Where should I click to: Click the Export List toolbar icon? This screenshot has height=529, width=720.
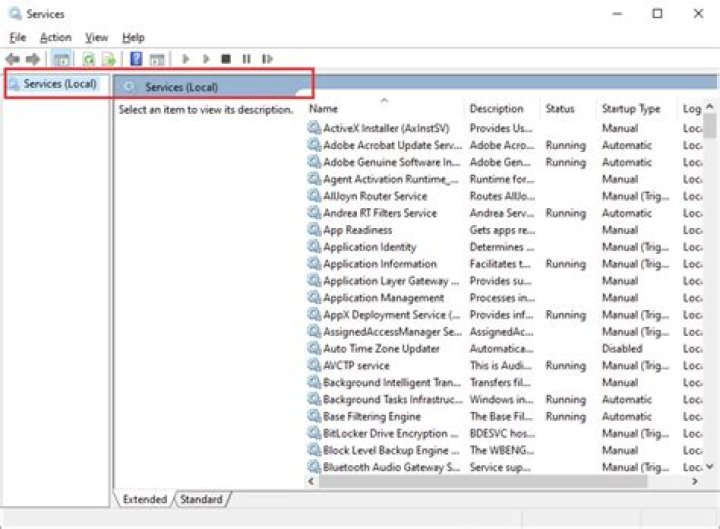click(108, 60)
